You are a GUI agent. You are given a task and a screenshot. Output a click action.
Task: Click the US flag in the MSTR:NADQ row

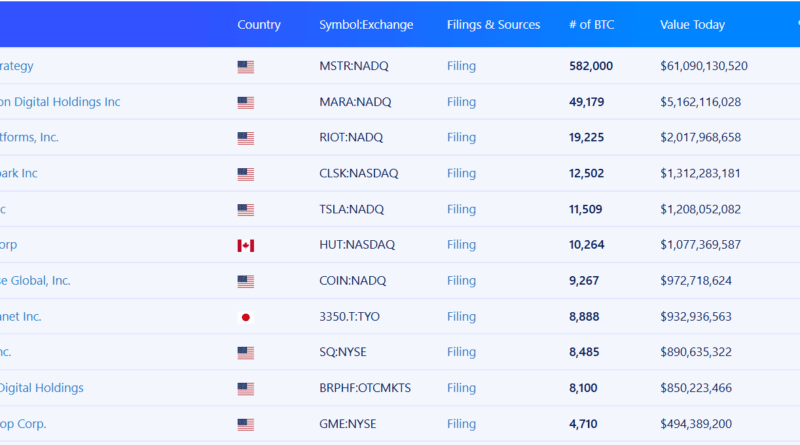(245, 67)
